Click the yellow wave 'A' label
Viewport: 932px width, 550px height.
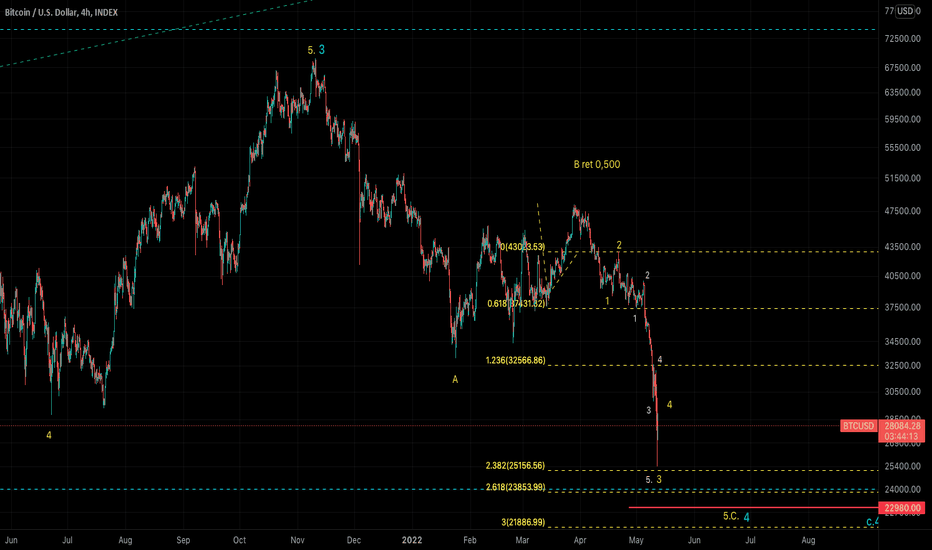pyautogui.click(x=455, y=379)
